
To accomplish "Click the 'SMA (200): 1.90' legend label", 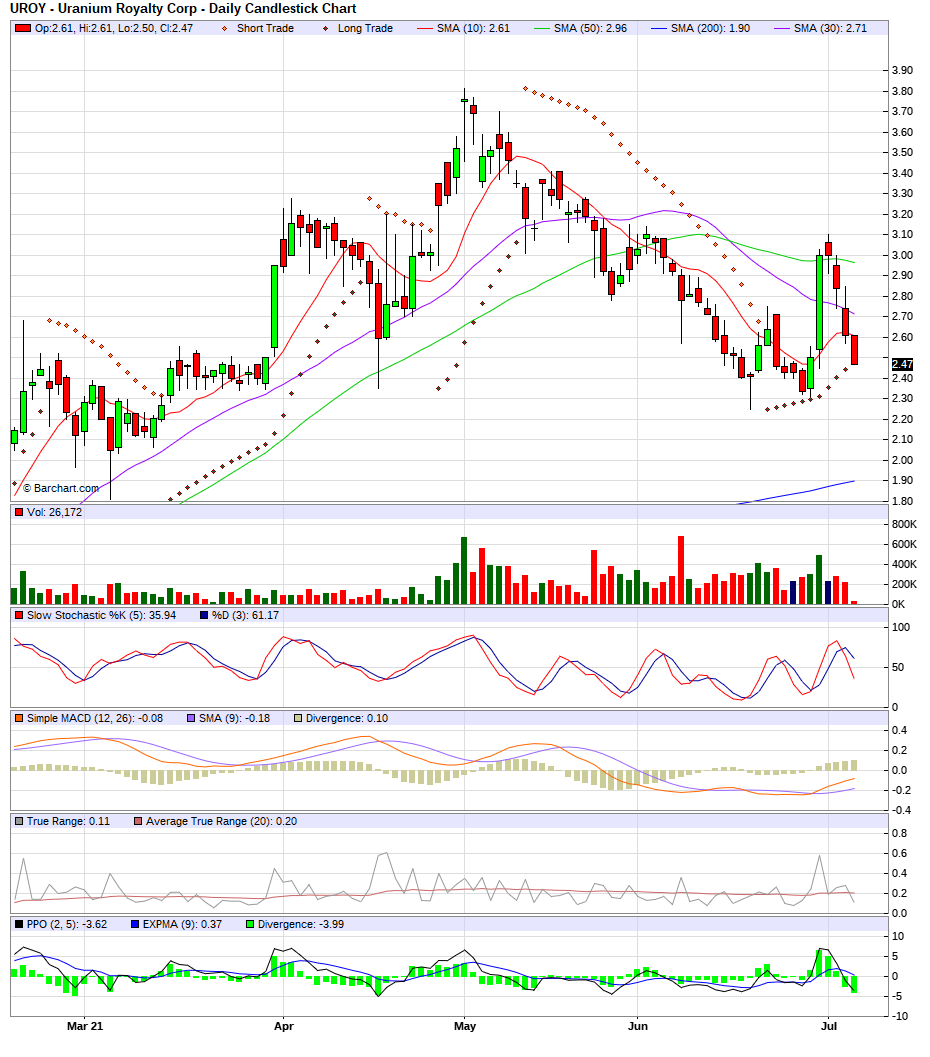I will (710, 28).
